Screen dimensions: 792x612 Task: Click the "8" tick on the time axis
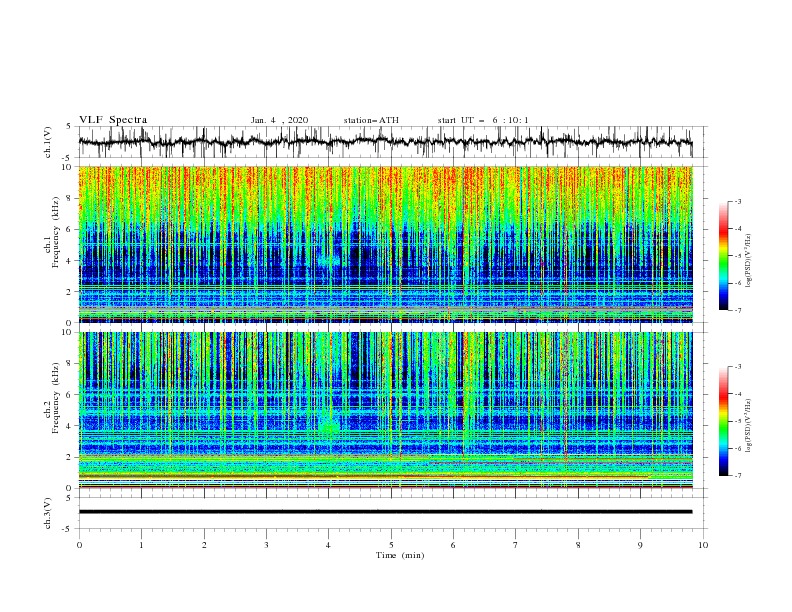coord(578,545)
